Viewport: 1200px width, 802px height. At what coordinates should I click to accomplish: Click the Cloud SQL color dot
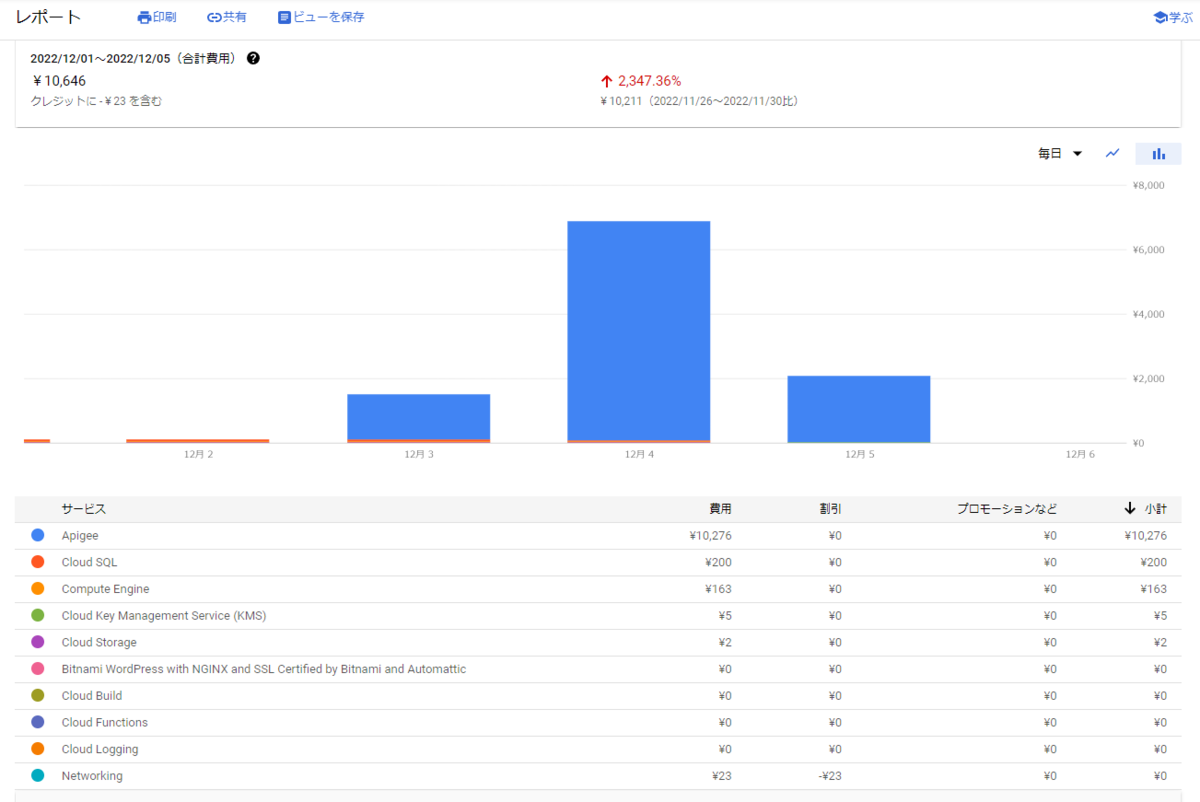tap(38, 562)
